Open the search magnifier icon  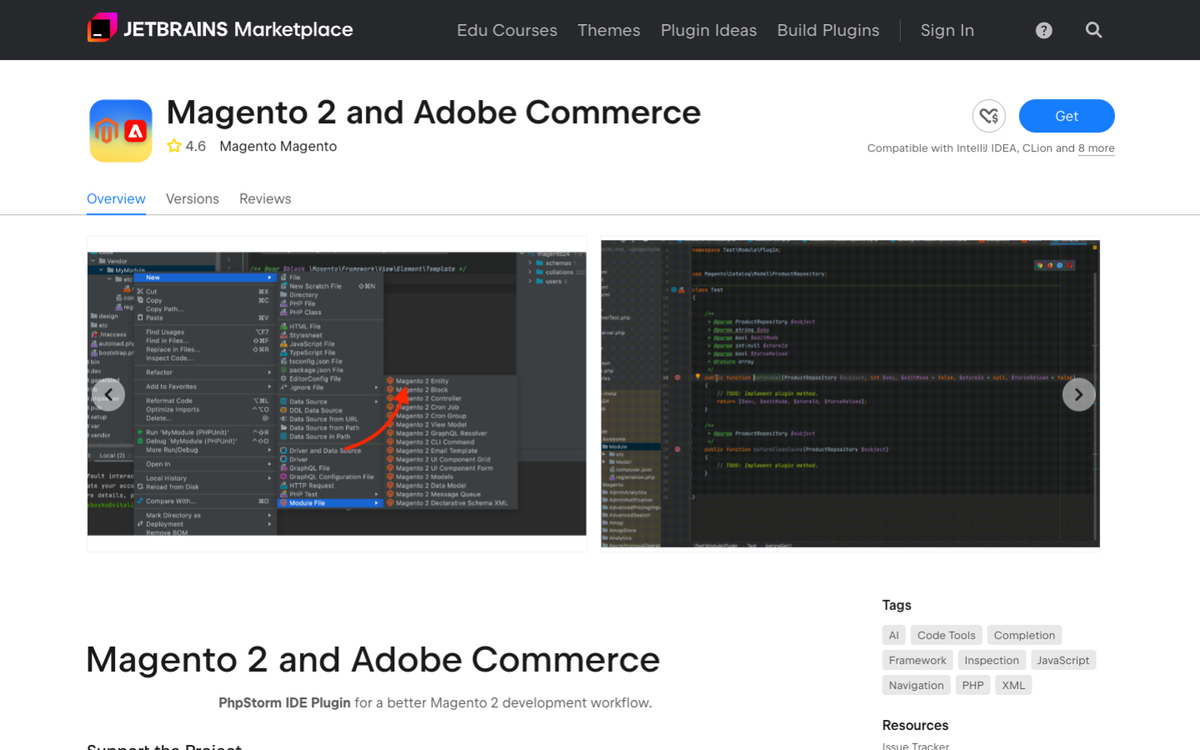[1094, 30]
